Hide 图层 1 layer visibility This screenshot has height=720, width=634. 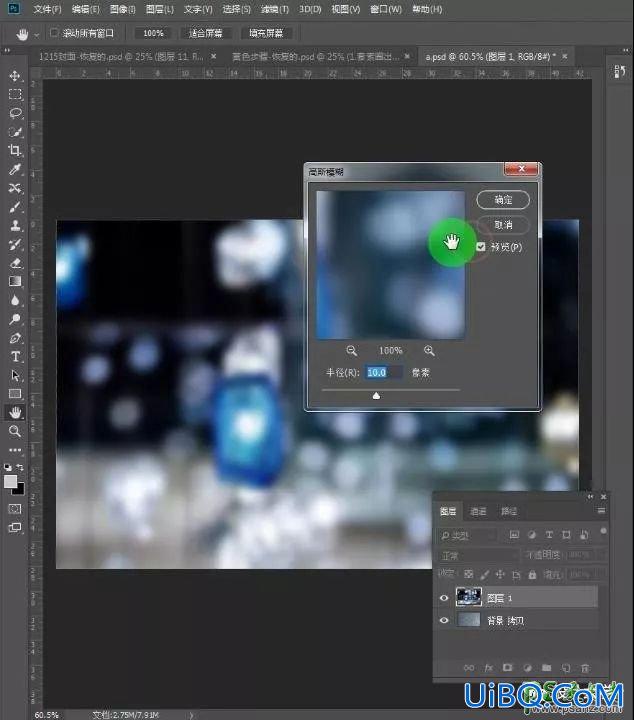[444, 598]
